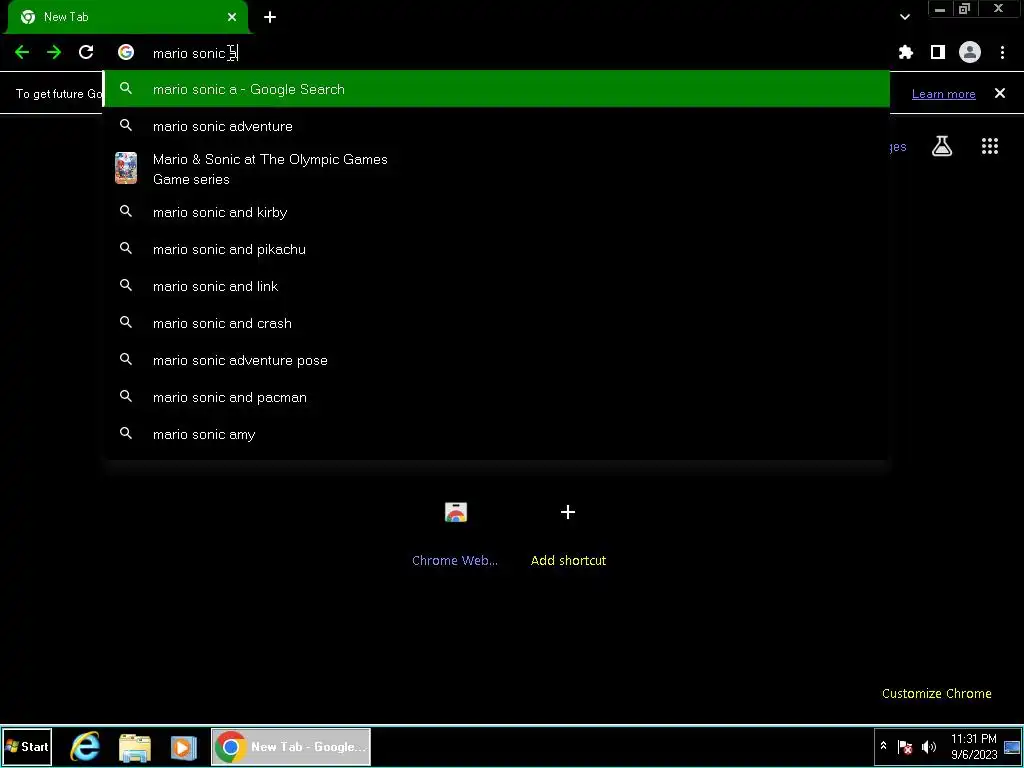Pick the 'mario sonic and crash' suggestion
The image size is (1024, 768).
(x=496, y=323)
